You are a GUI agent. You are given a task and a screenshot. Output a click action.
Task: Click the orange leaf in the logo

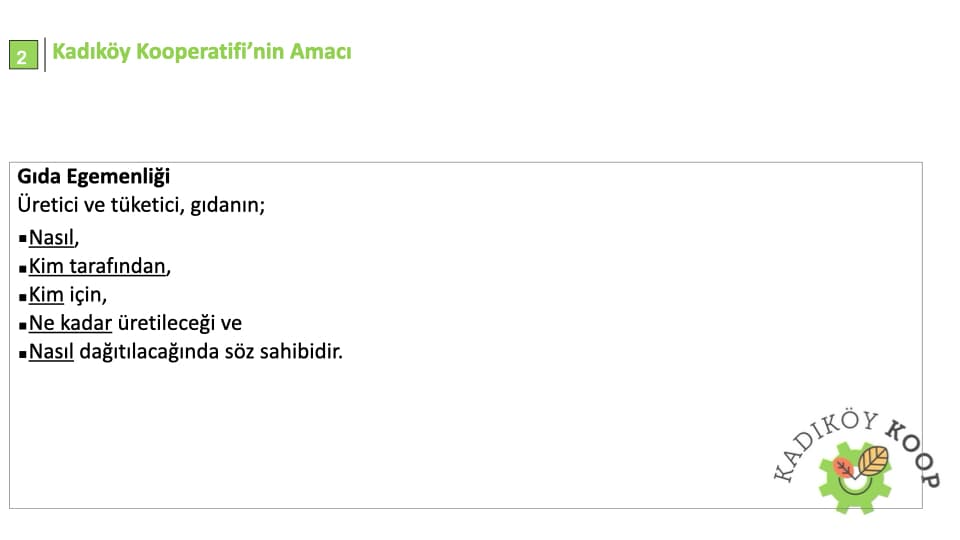(841, 466)
